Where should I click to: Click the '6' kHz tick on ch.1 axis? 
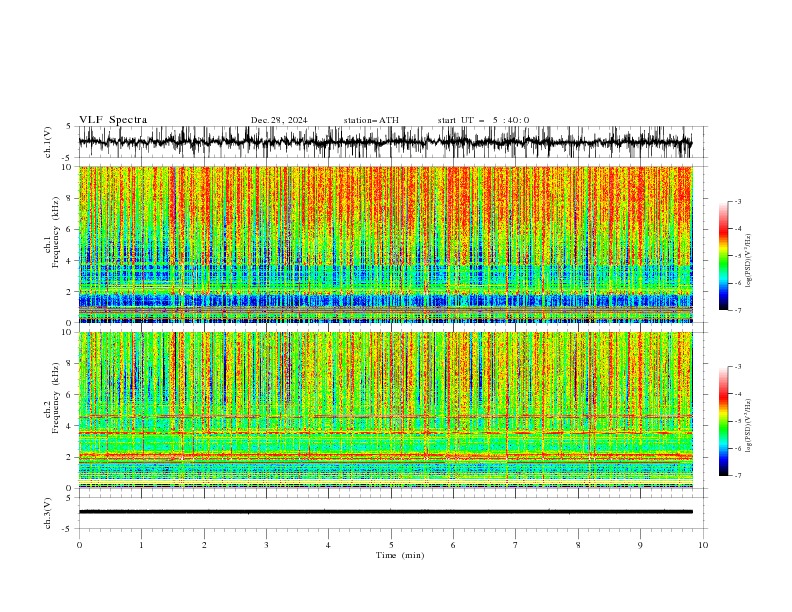point(71,230)
